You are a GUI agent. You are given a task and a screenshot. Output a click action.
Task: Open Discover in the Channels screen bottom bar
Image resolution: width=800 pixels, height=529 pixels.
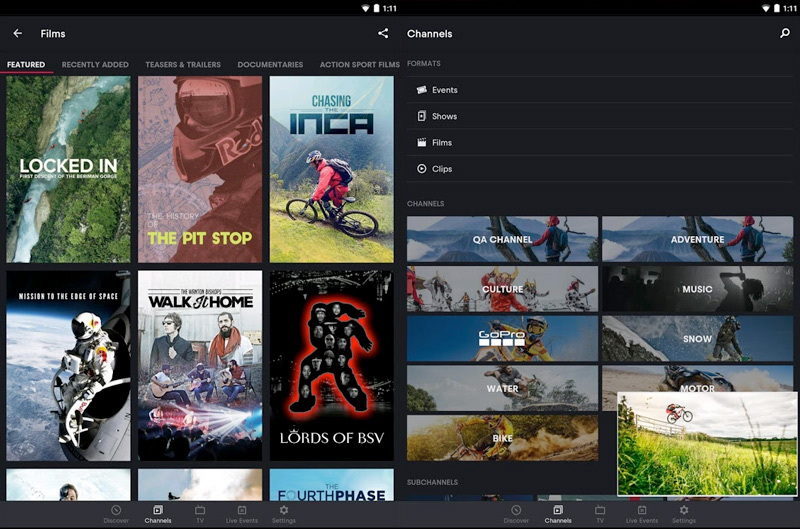(516, 514)
